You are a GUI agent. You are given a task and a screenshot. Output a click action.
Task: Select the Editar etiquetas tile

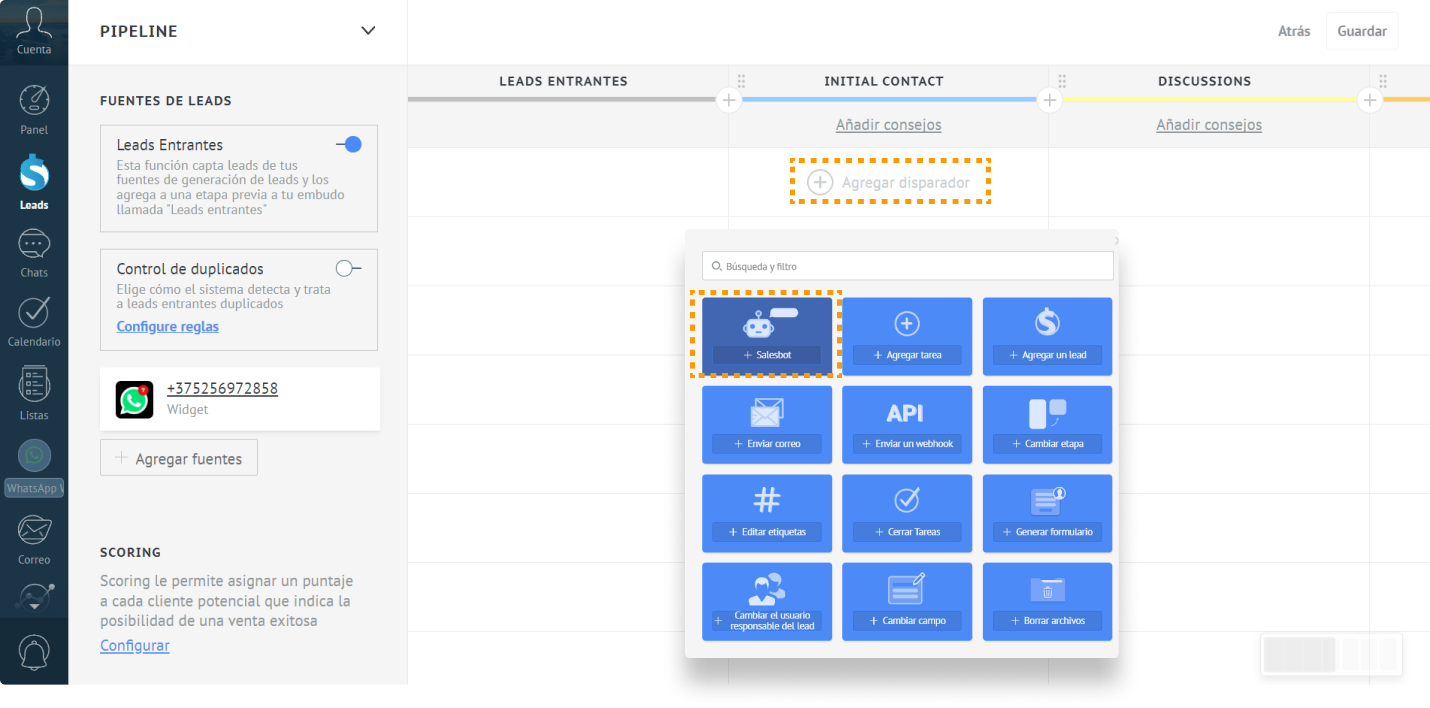point(767,513)
